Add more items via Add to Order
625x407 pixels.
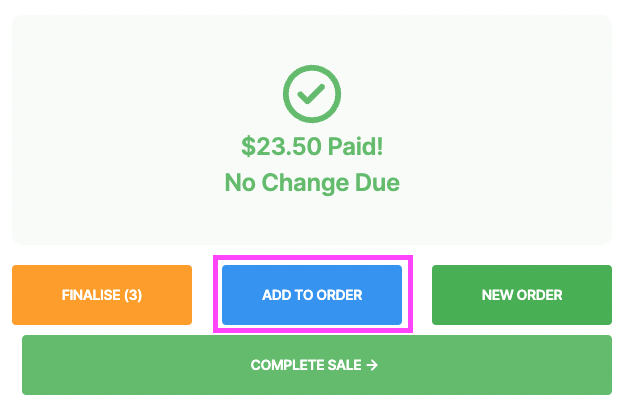[x=312, y=295]
